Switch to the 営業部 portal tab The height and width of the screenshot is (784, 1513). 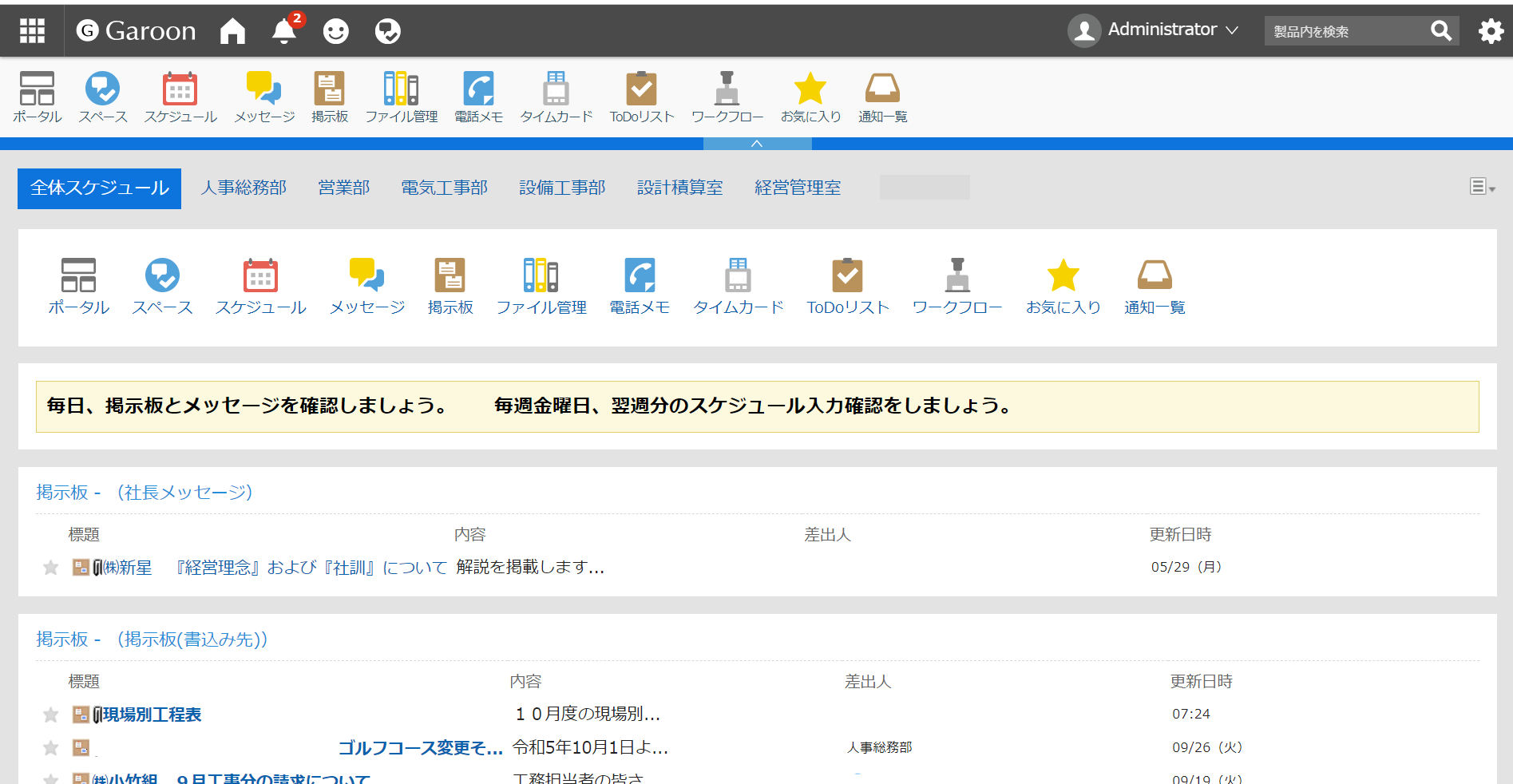click(x=343, y=188)
